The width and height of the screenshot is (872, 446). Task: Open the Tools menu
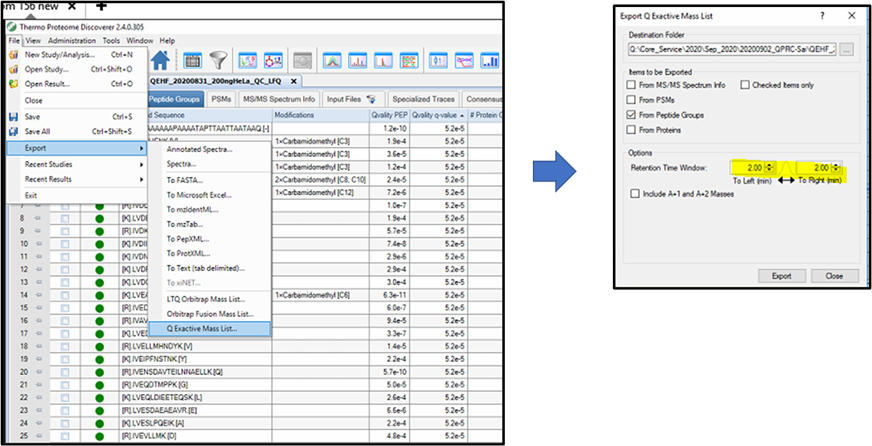coord(111,41)
